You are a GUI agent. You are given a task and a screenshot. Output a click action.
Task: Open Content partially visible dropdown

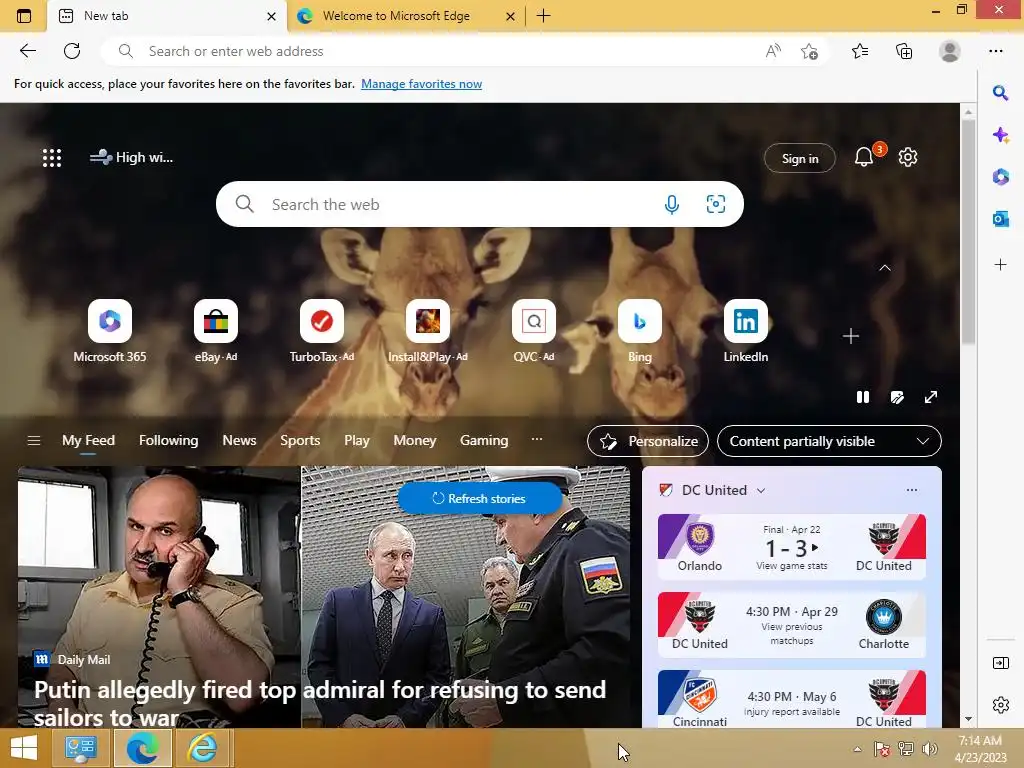[x=829, y=441]
